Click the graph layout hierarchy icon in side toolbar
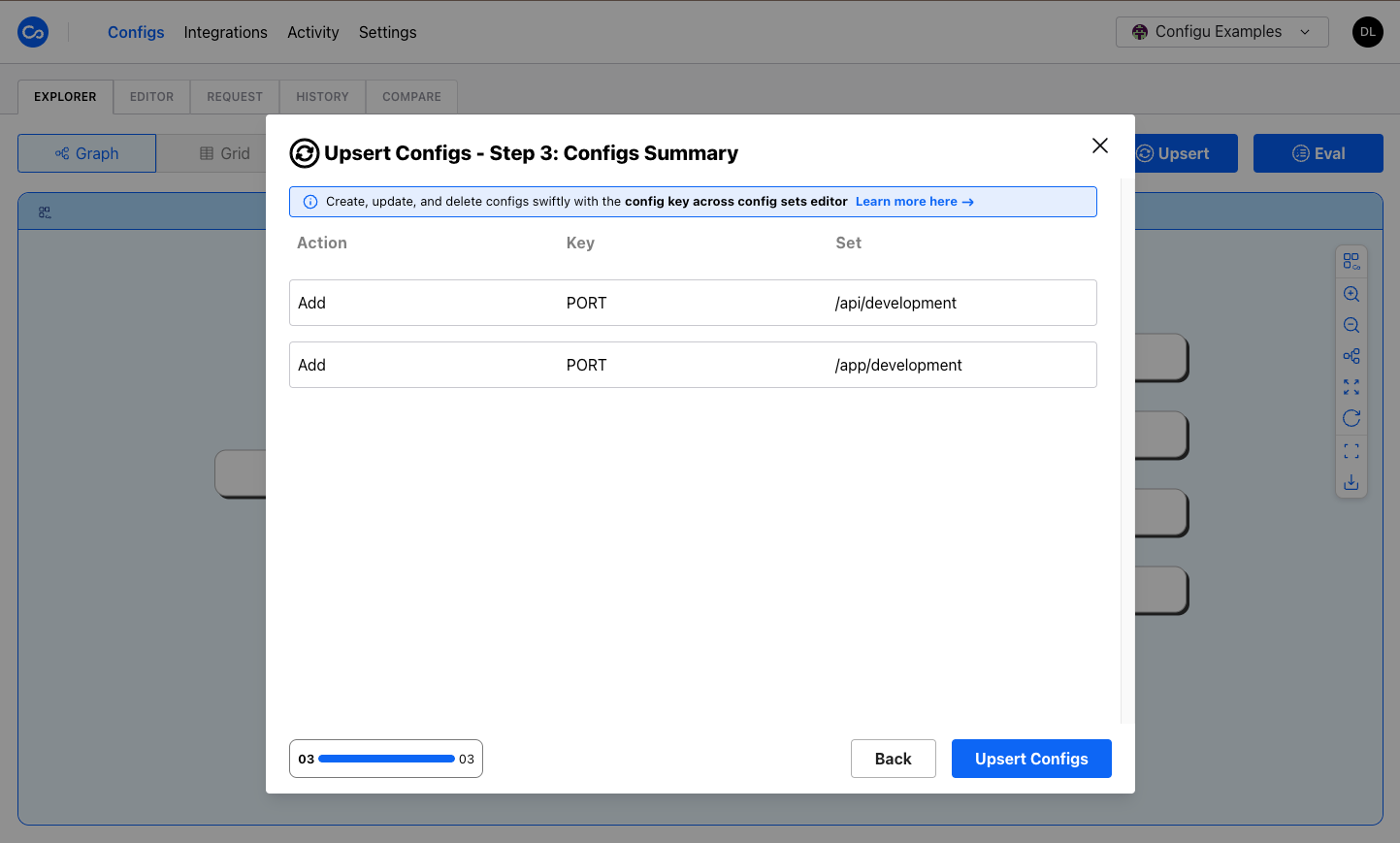Image resolution: width=1400 pixels, height=843 pixels. coord(1351,356)
